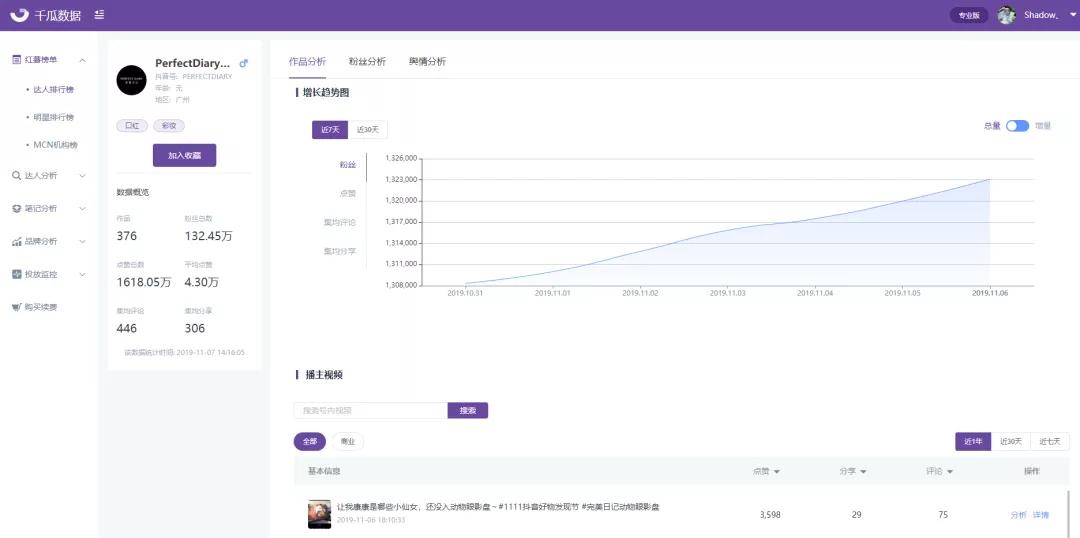This screenshot has height=538, width=1080.
Task: Click the 搜索号内视频 input field
Action: coord(371,411)
